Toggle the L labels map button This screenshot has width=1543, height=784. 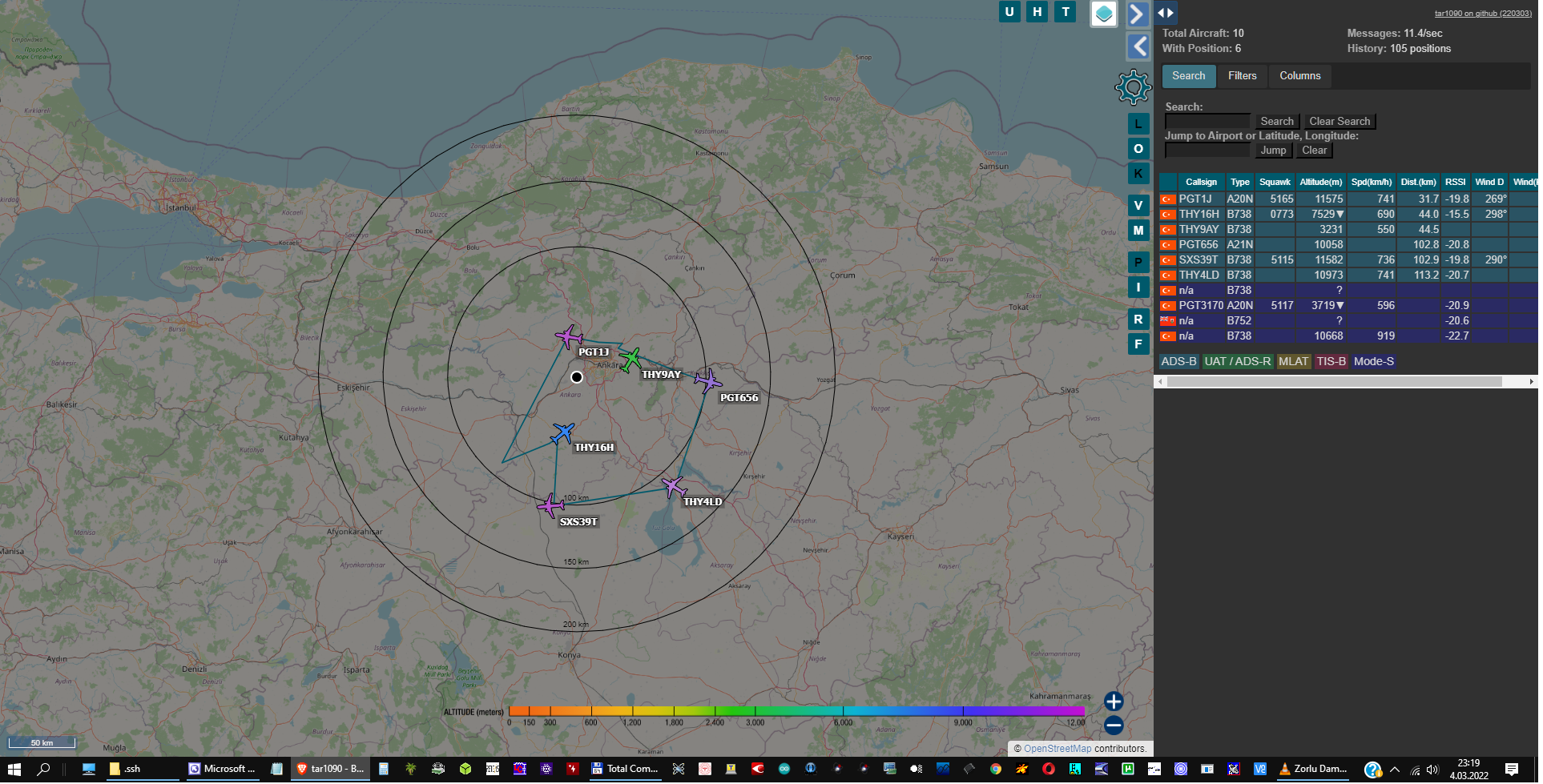pos(1138,124)
